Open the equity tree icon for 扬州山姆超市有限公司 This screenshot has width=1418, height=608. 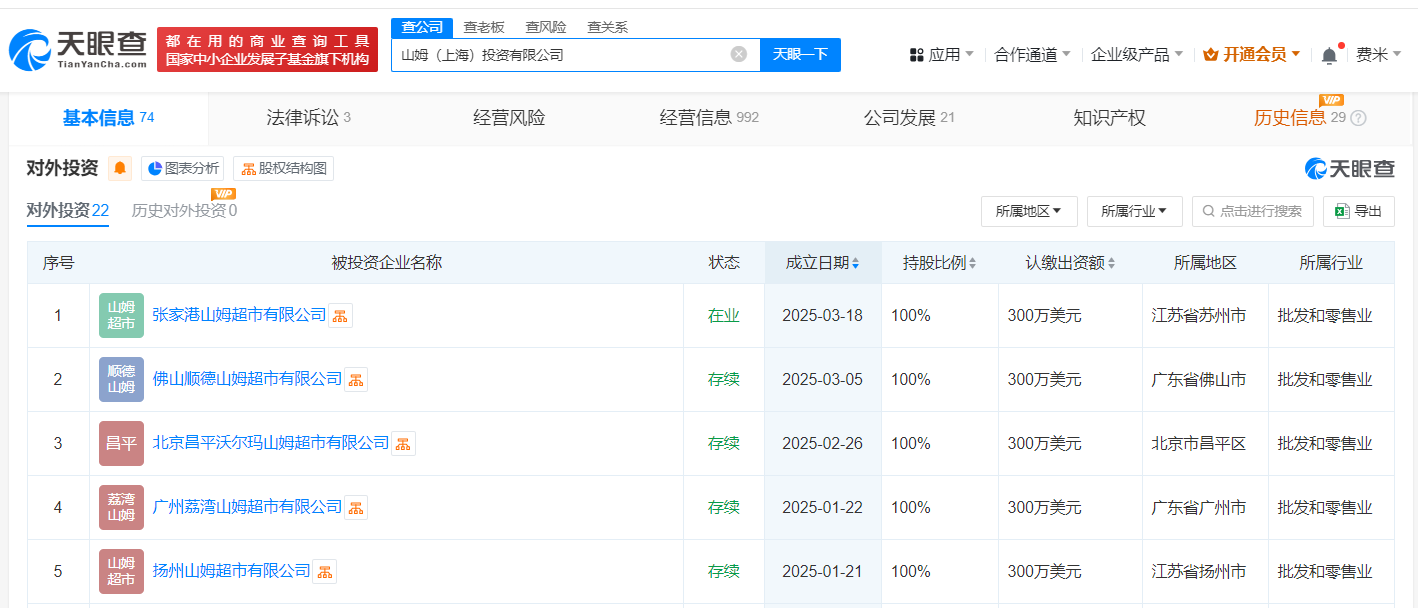[x=325, y=571]
